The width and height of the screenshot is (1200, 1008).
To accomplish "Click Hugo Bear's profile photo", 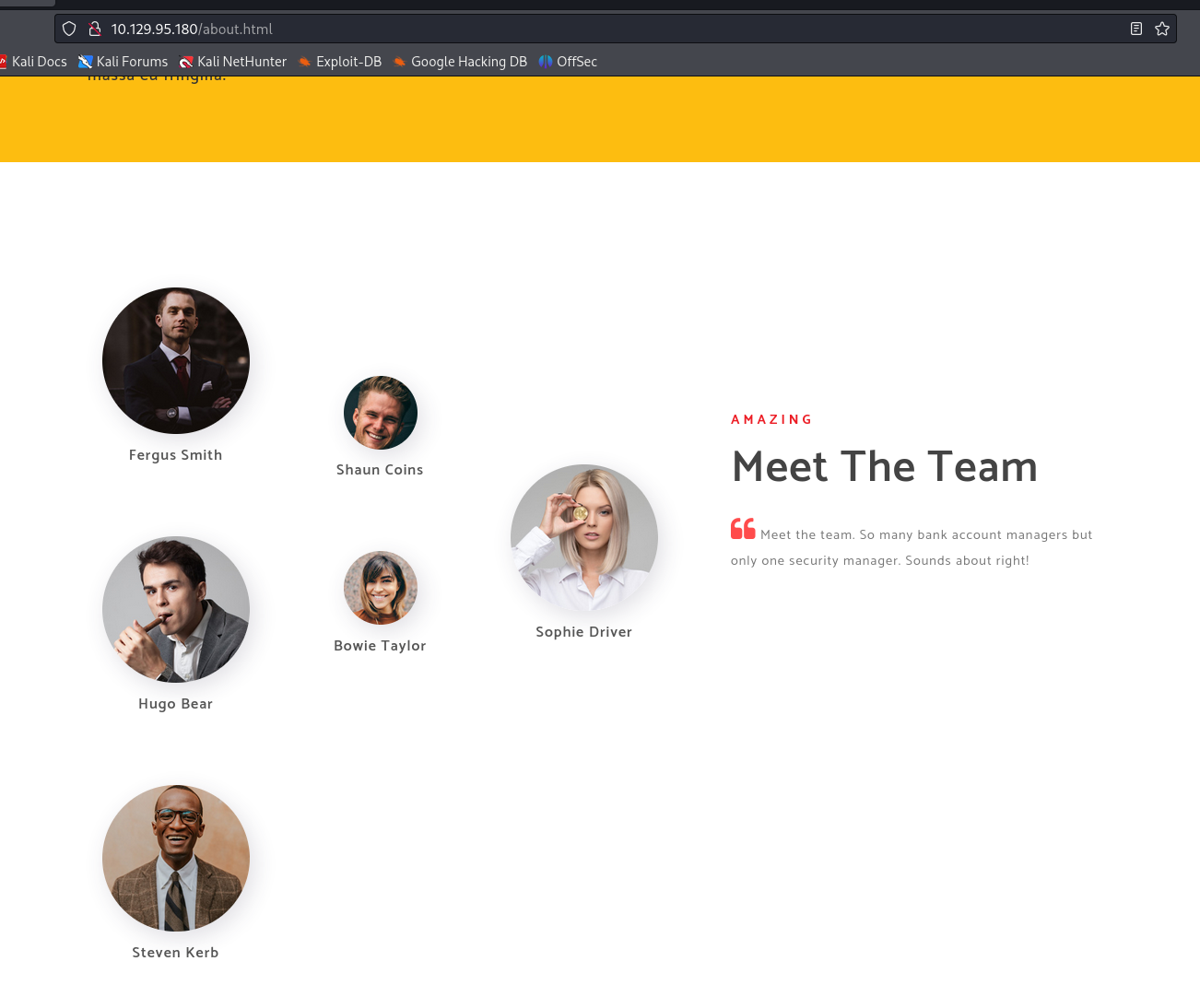I will pyautogui.click(x=176, y=609).
